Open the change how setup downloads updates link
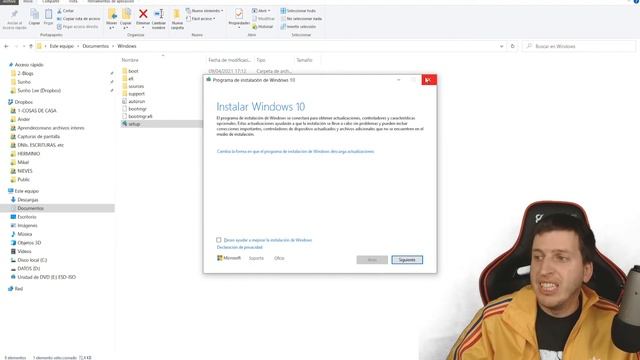Image resolution: width=640 pixels, height=360 pixels. tap(296, 151)
